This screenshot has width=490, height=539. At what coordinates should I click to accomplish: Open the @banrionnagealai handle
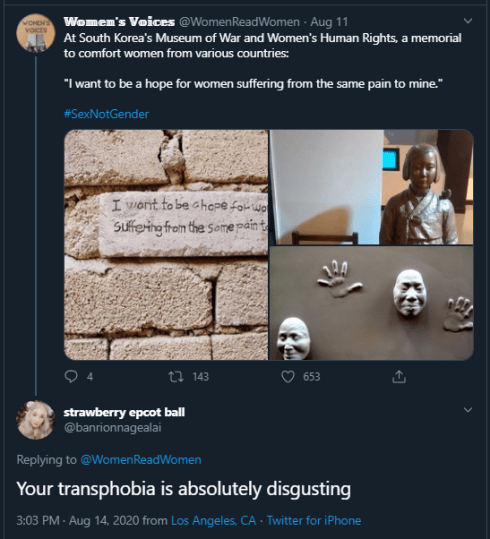pyautogui.click(x=113, y=428)
